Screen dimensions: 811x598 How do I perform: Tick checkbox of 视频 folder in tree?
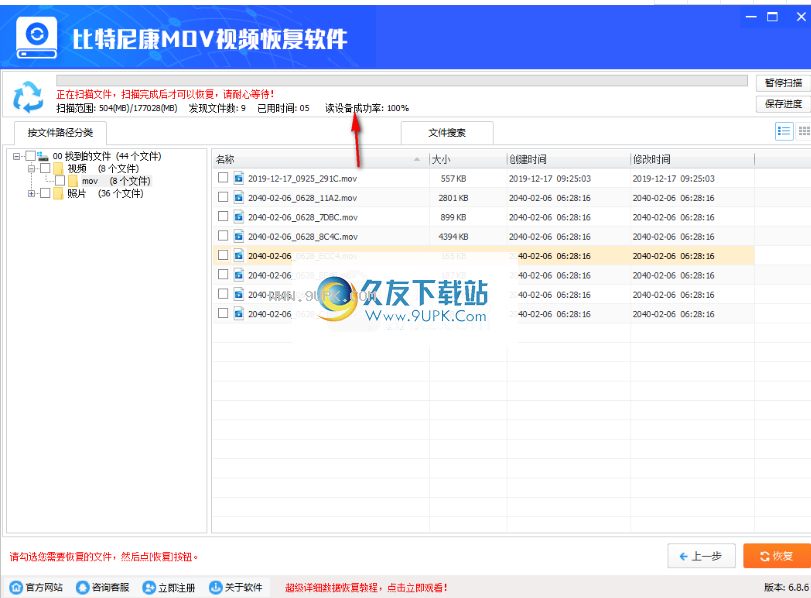[x=46, y=168]
